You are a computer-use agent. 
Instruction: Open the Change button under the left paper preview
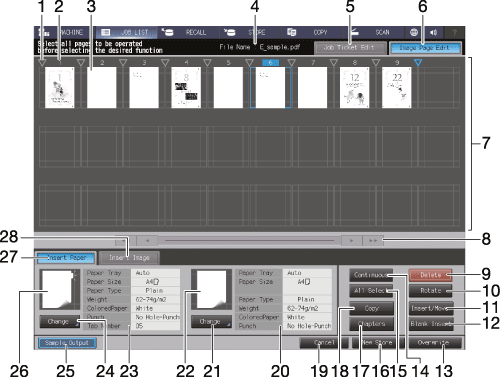[60, 322]
